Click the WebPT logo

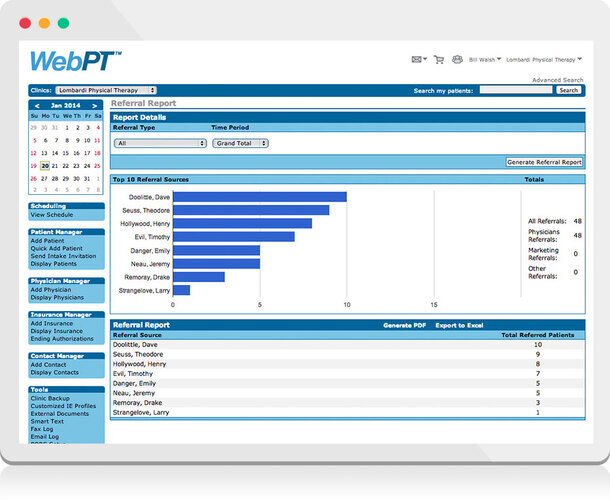point(75,60)
